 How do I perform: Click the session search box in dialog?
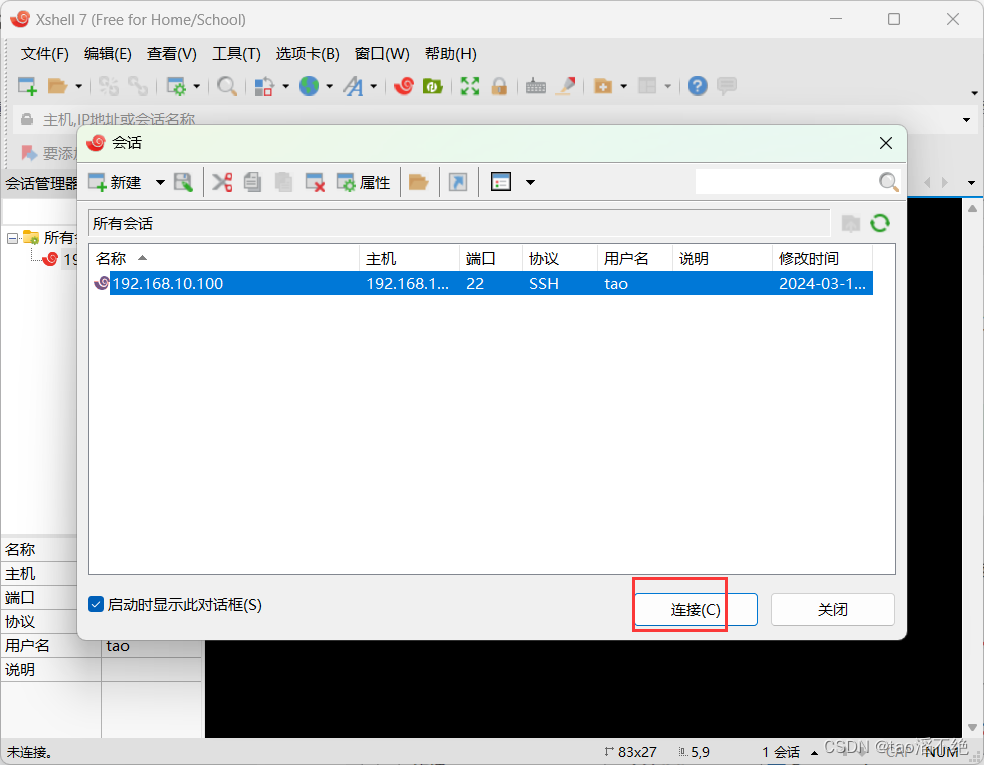coord(786,182)
